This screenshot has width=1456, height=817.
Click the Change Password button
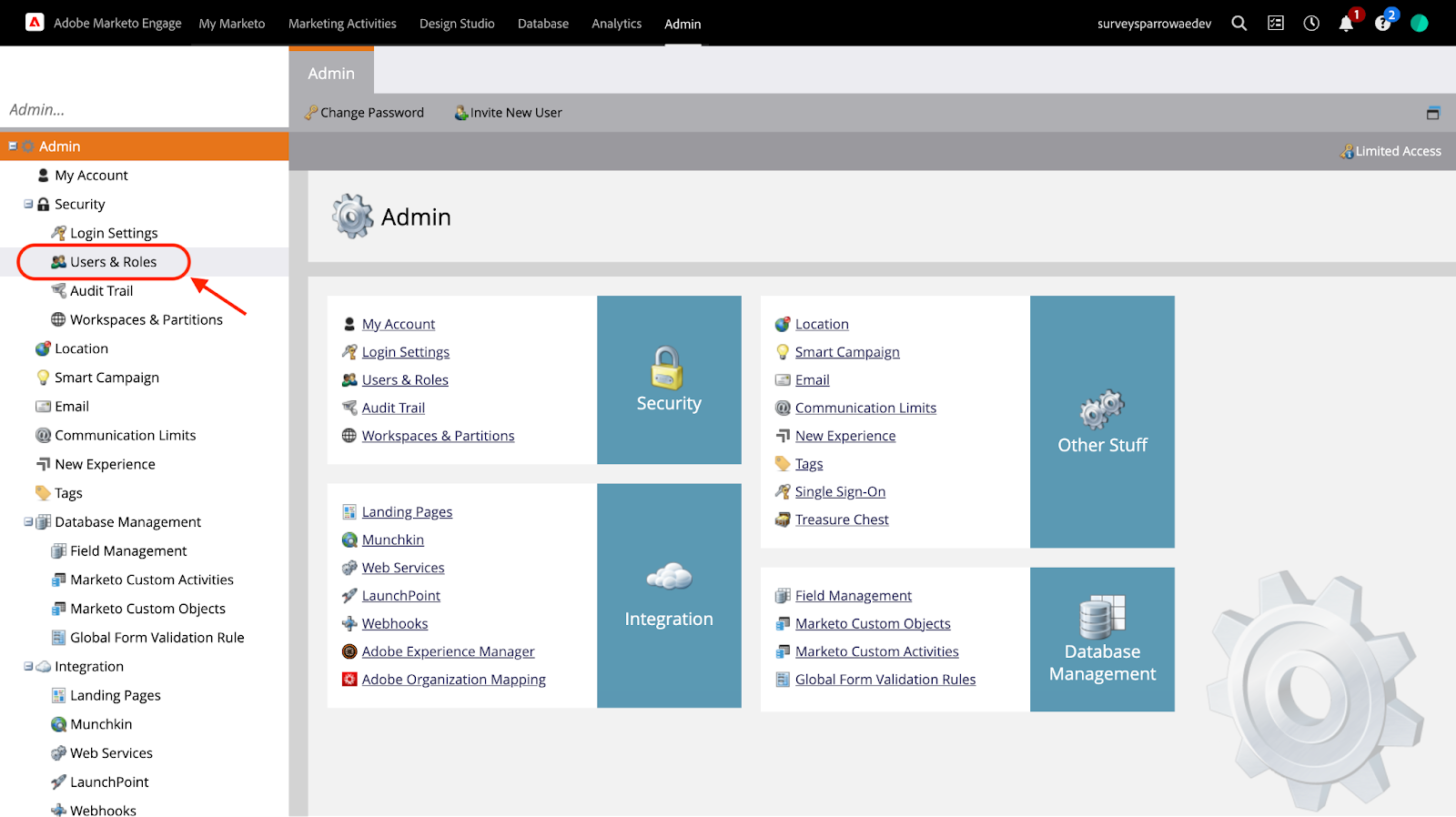[x=364, y=113]
